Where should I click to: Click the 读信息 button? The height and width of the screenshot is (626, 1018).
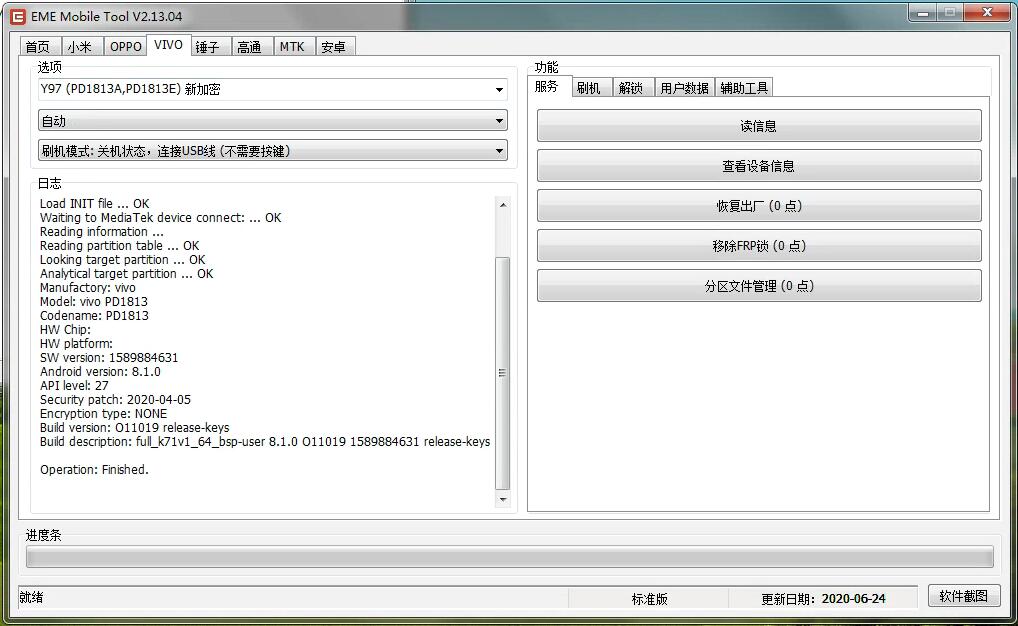point(759,126)
